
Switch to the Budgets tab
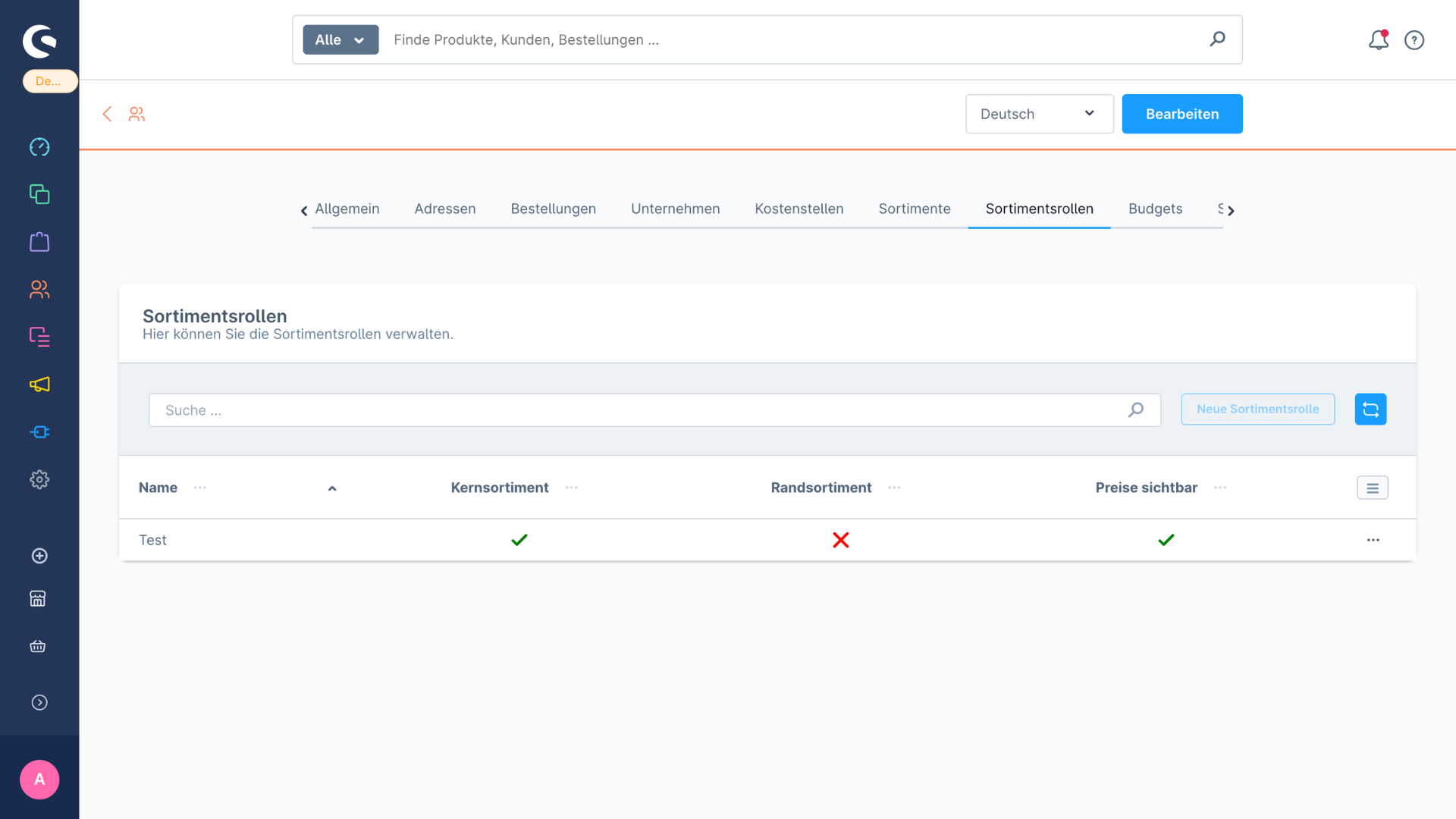point(1155,209)
